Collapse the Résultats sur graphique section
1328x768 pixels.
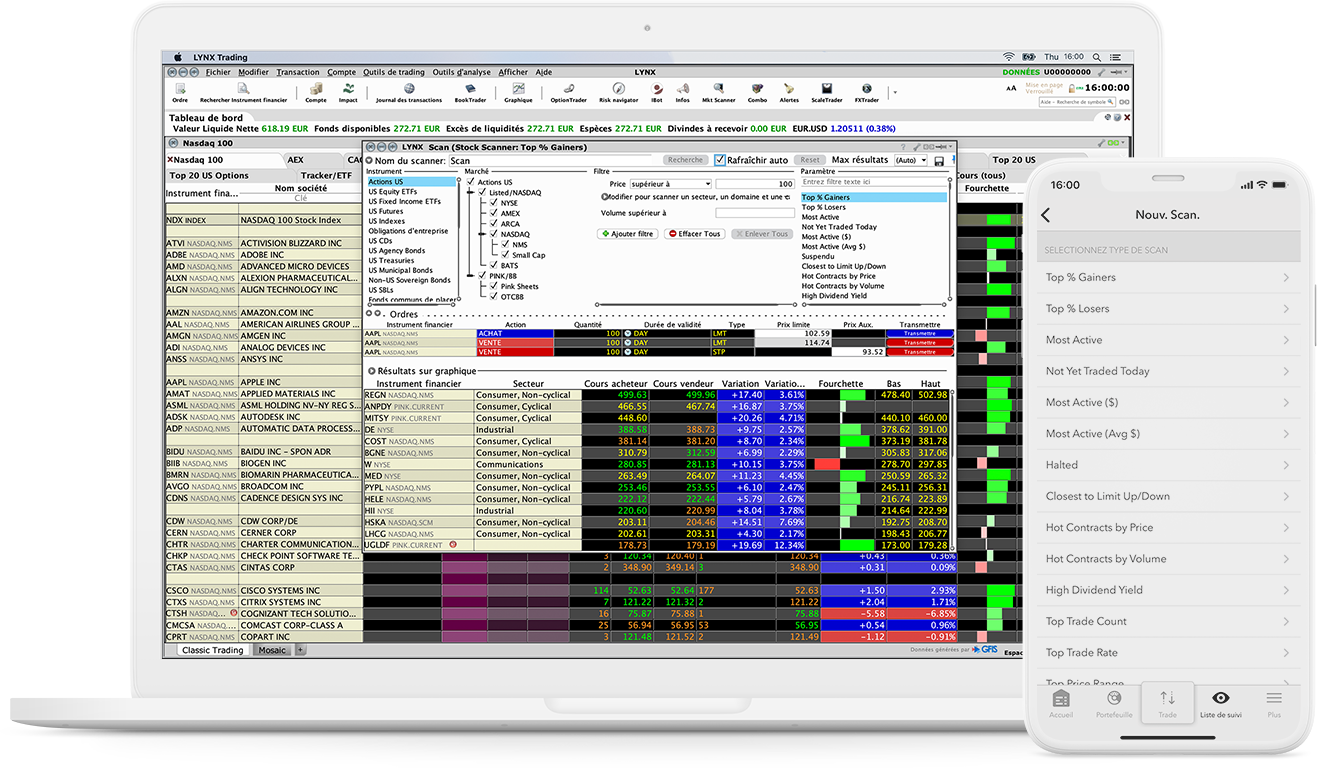(x=372, y=371)
